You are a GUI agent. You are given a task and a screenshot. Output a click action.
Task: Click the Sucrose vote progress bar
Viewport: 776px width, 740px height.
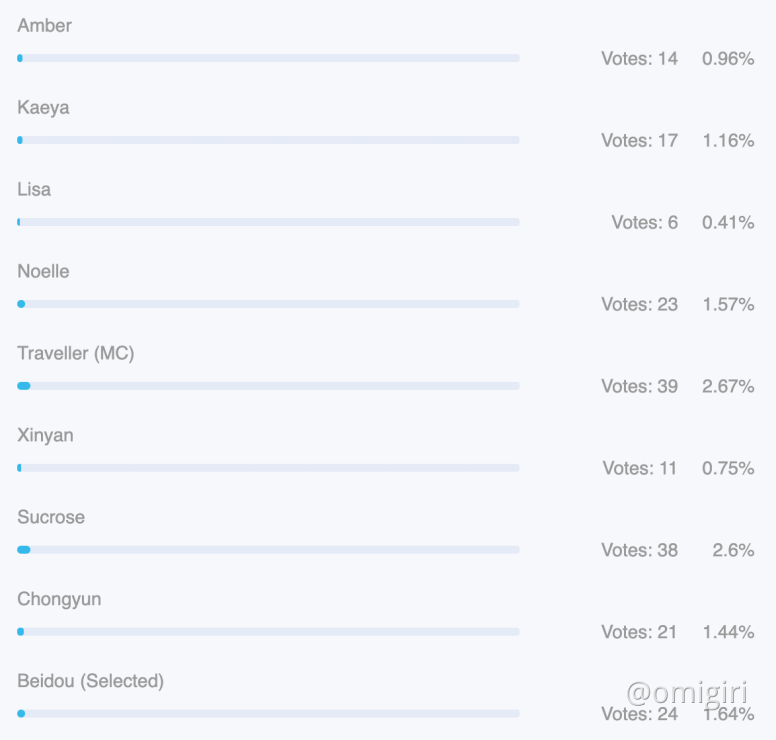pyautogui.click(x=268, y=550)
